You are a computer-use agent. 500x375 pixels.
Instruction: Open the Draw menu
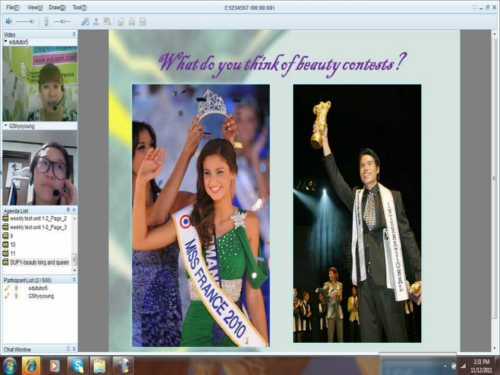[x=57, y=8]
